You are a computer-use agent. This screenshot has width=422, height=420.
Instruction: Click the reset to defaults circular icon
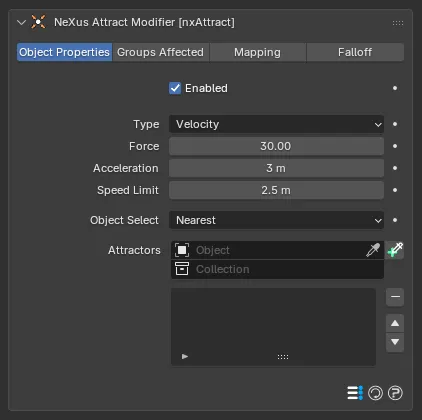pos(375,393)
